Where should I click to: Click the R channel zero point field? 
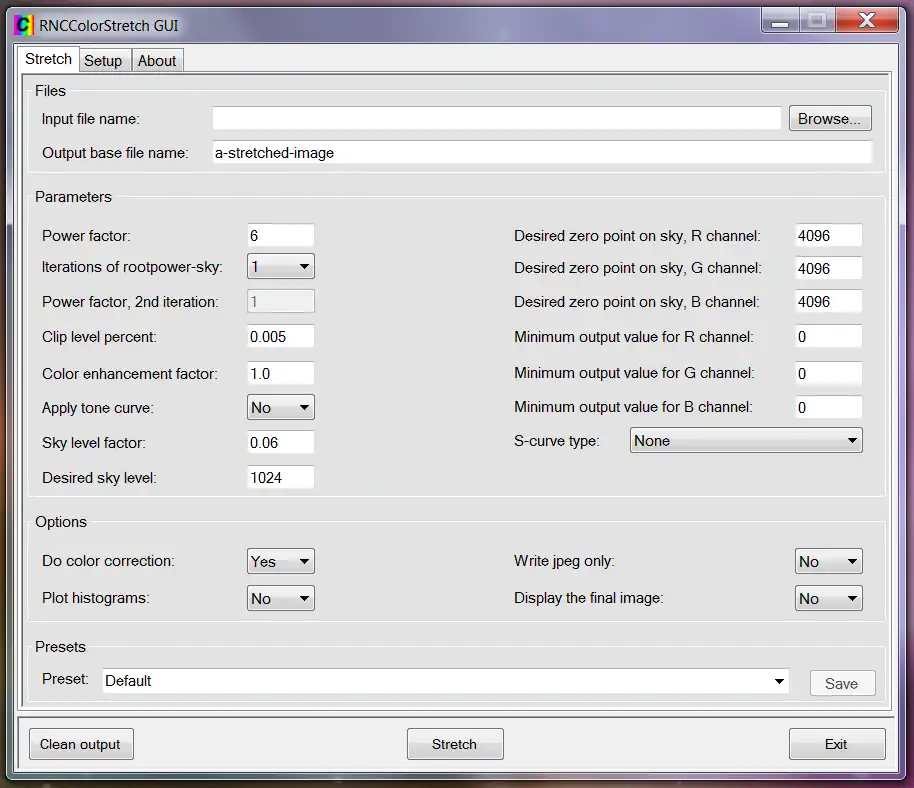click(828, 235)
